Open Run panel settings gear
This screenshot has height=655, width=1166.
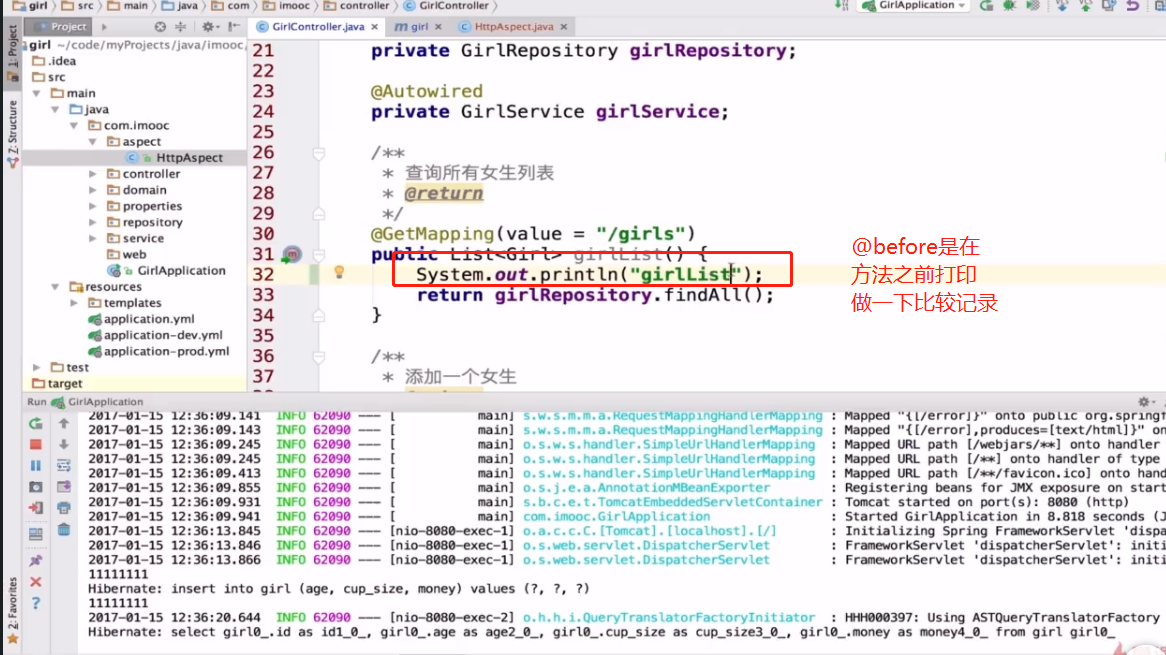(x=1144, y=401)
